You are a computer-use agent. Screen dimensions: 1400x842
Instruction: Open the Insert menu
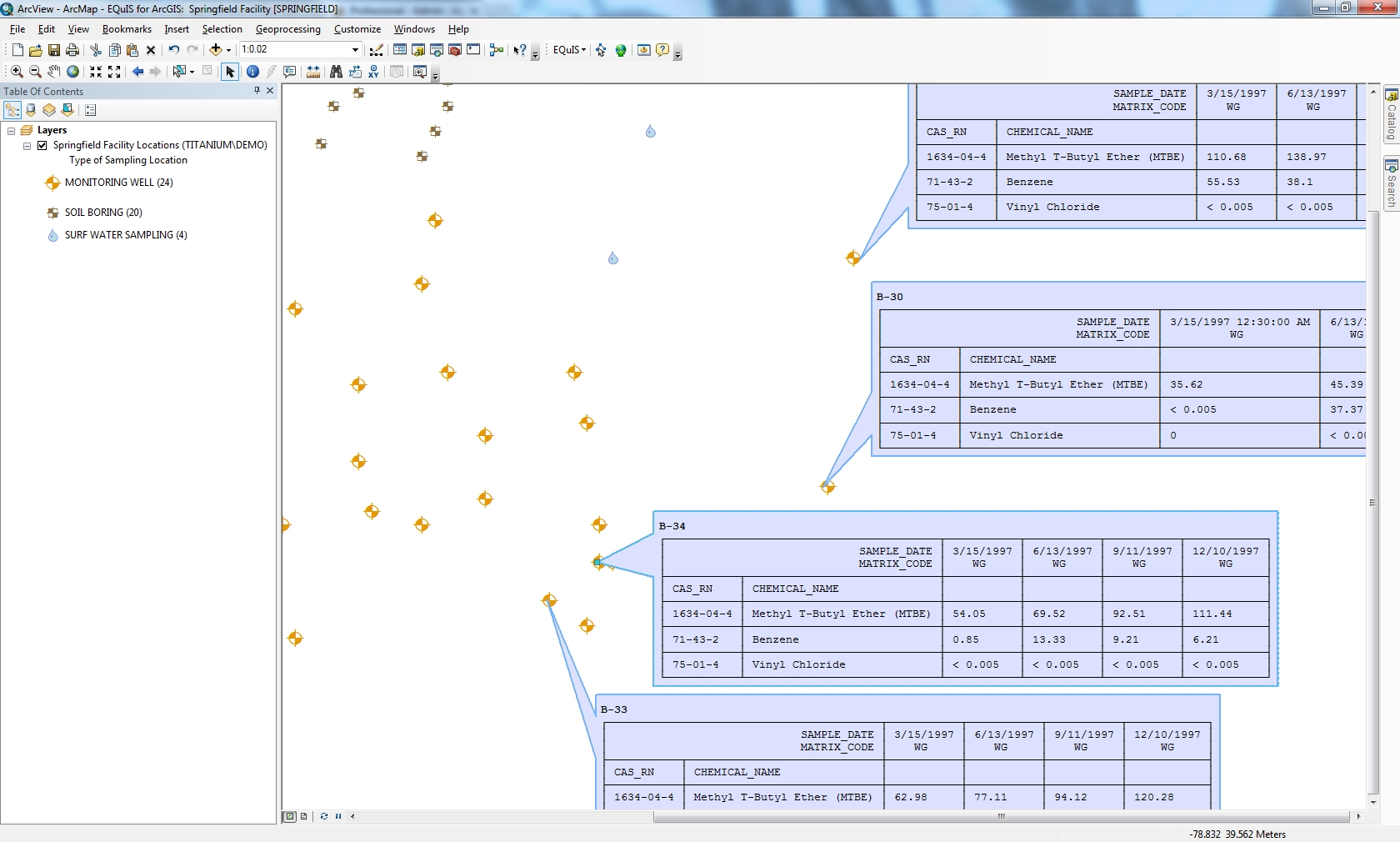pos(177,29)
